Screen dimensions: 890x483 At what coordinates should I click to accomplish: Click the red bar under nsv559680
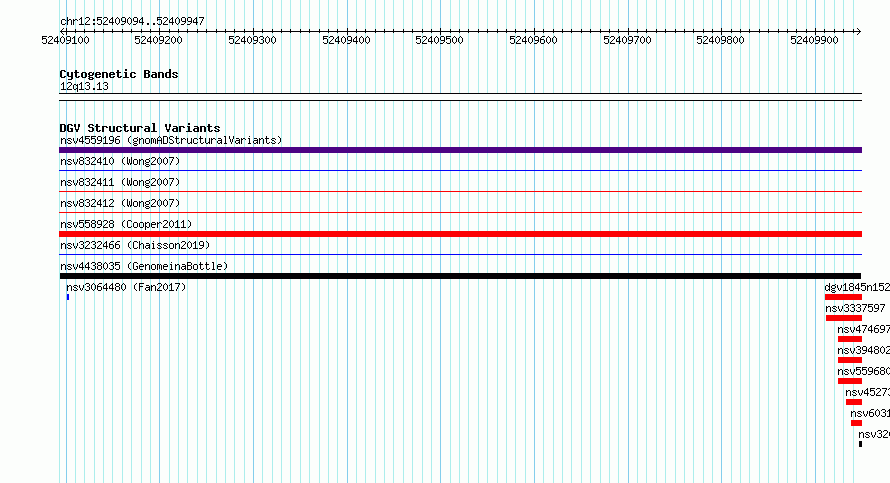850,381
